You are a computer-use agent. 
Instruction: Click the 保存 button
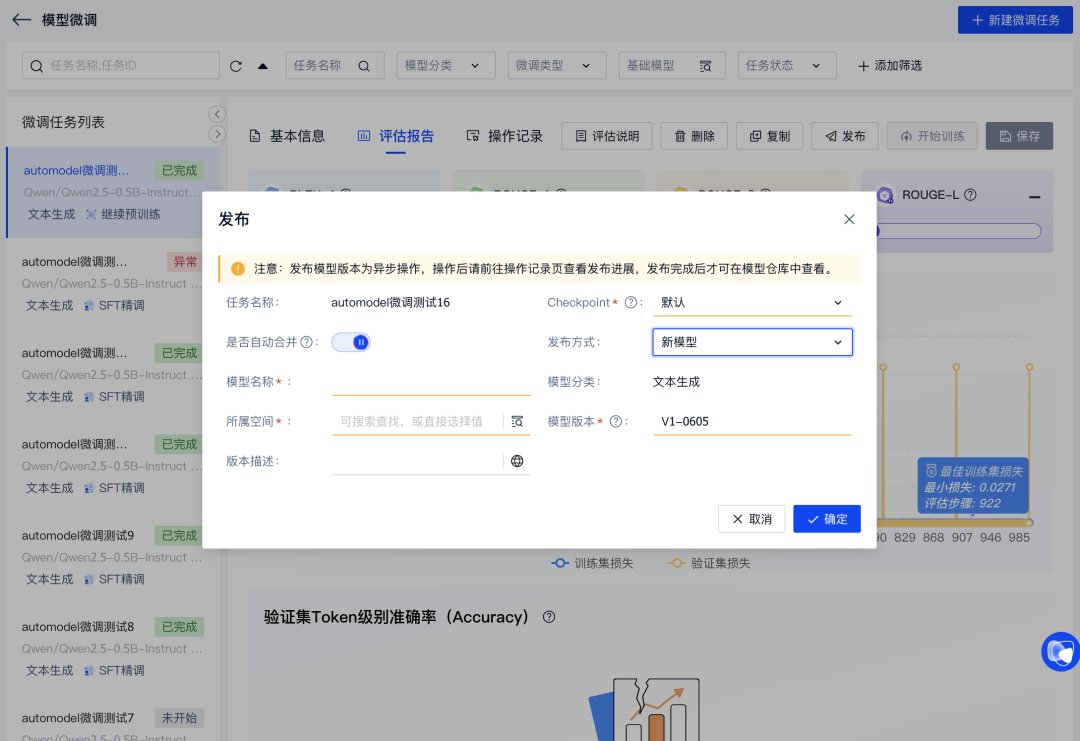1019,136
